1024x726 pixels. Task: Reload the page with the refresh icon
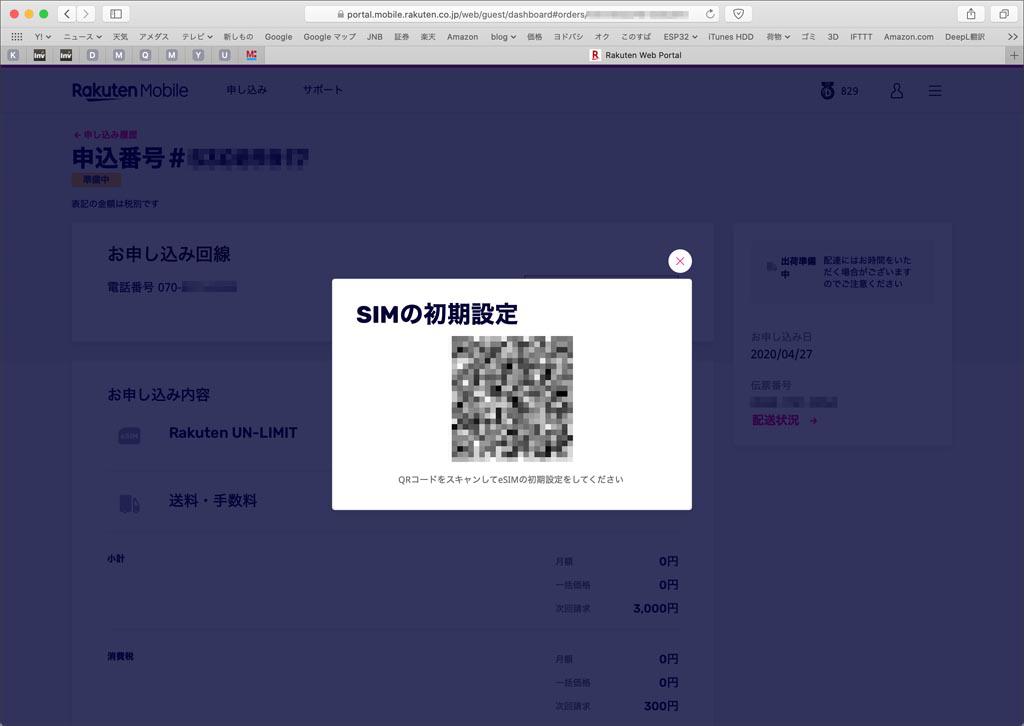[x=710, y=14]
